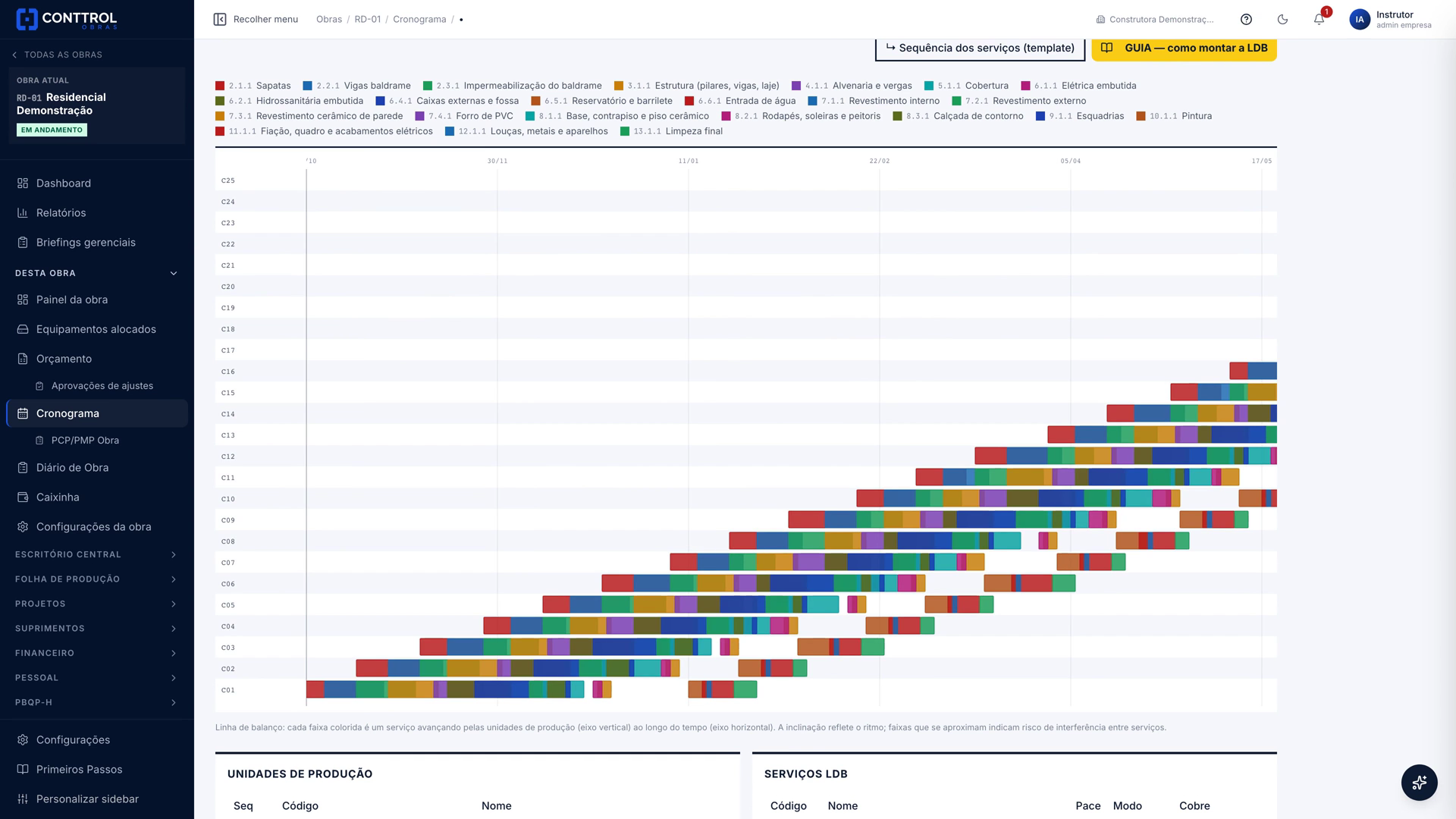Click the Obras breadcrumb link
This screenshot has width=1456, height=819.
329,20
